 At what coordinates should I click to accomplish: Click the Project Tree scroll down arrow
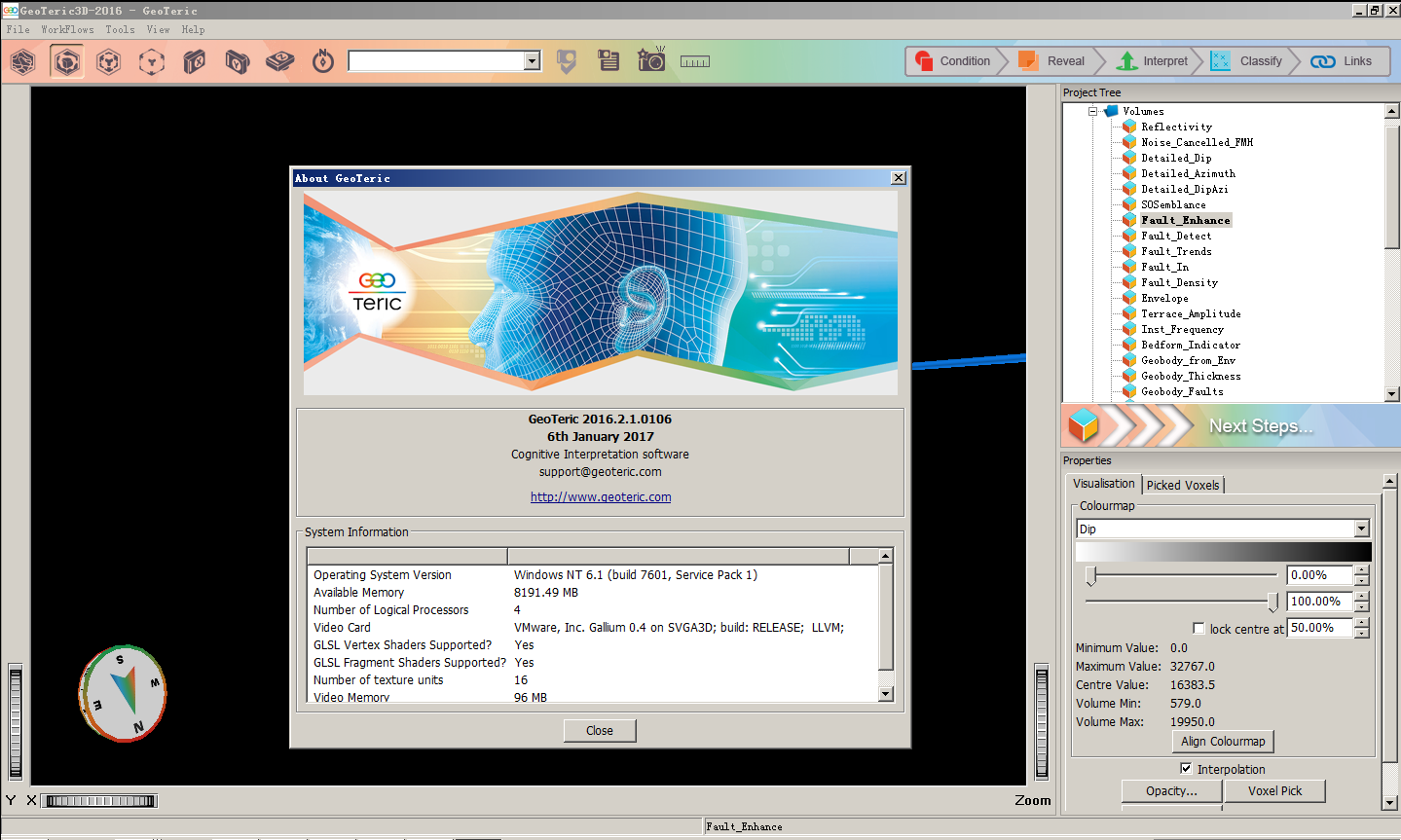pyautogui.click(x=1392, y=394)
